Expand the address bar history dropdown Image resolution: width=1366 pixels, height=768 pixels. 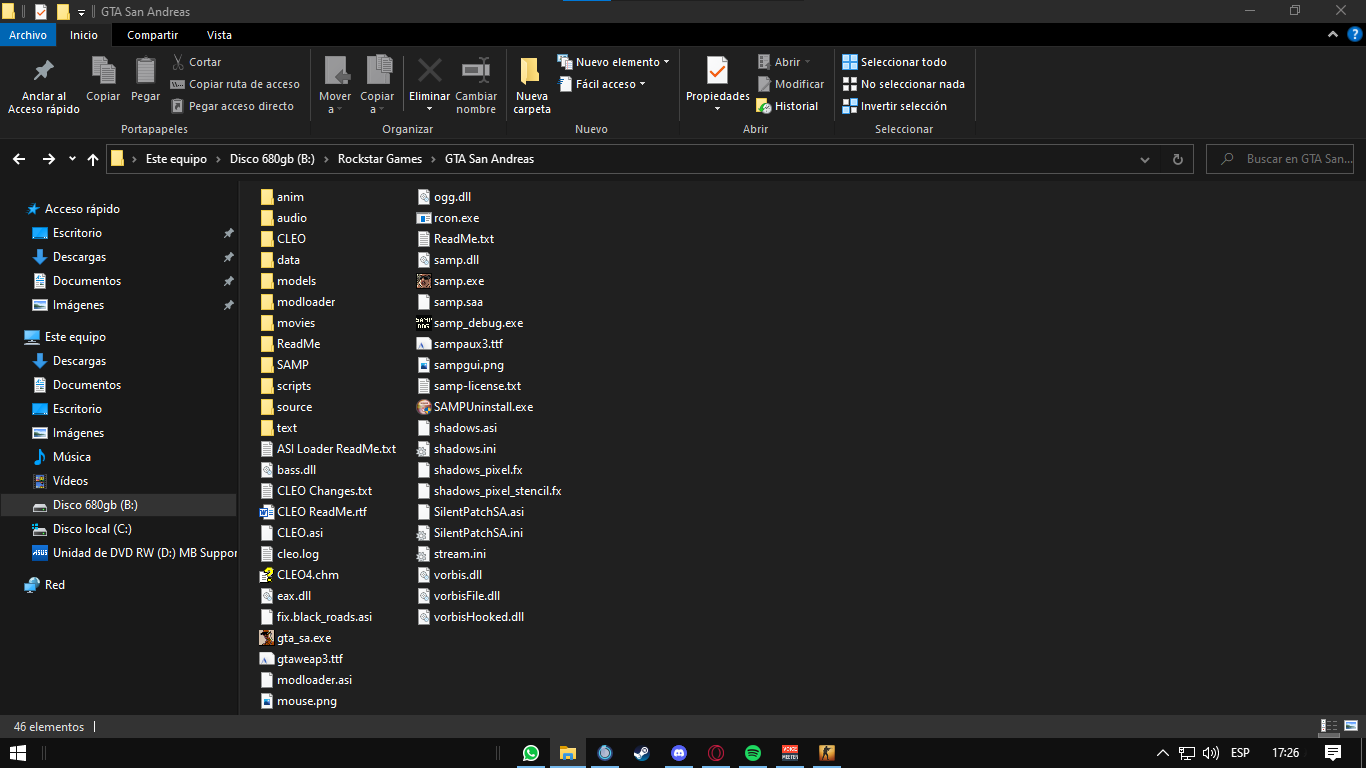[1145, 159]
